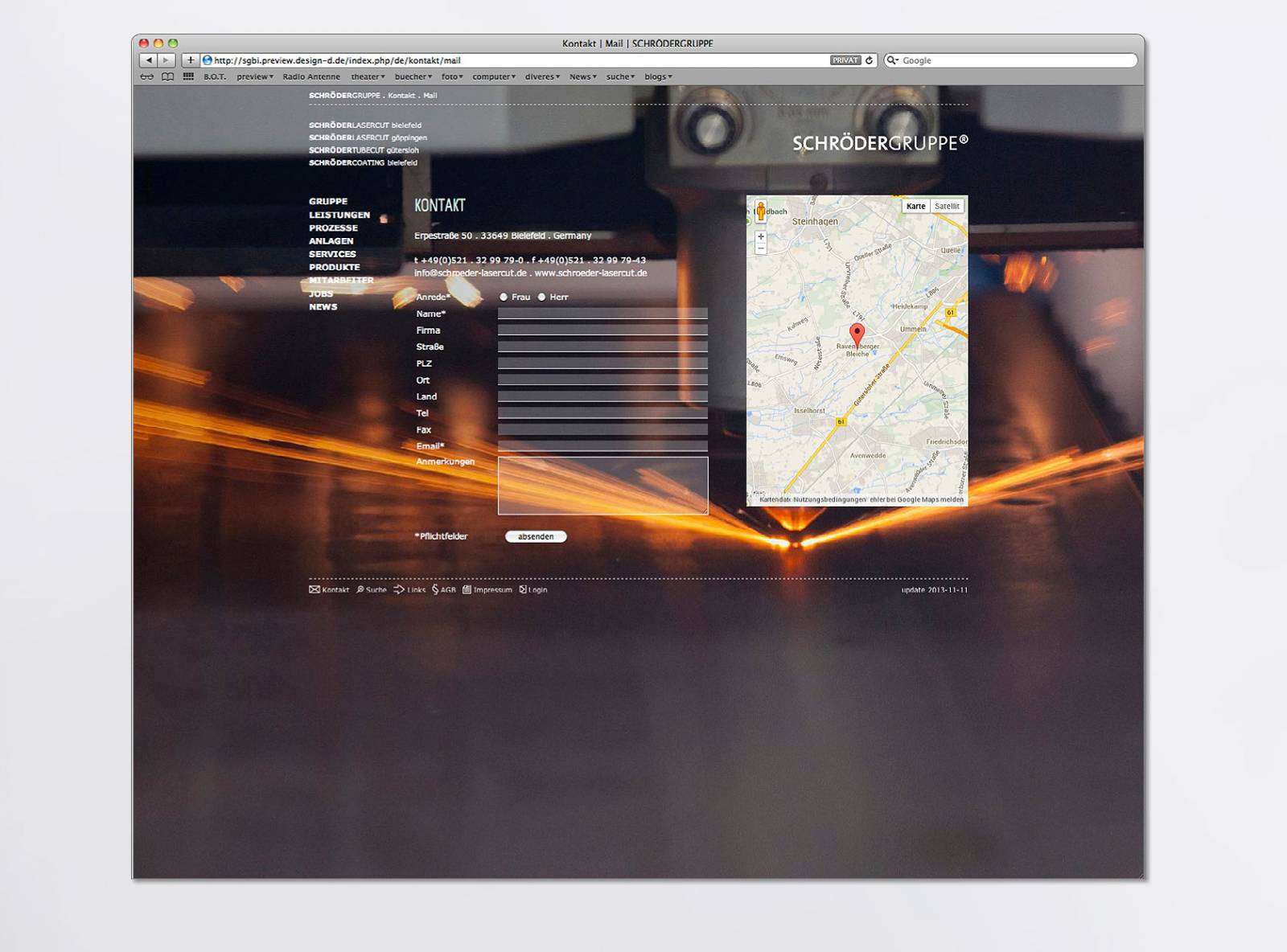The width and height of the screenshot is (1287, 952).
Task: Open the GRUPPE menu item
Action: click(328, 202)
